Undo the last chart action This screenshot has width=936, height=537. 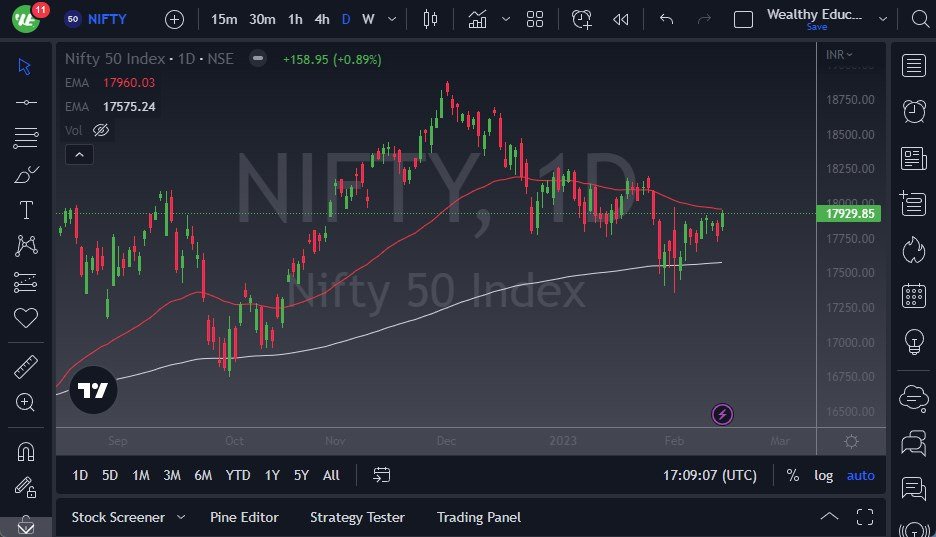(x=666, y=20)
